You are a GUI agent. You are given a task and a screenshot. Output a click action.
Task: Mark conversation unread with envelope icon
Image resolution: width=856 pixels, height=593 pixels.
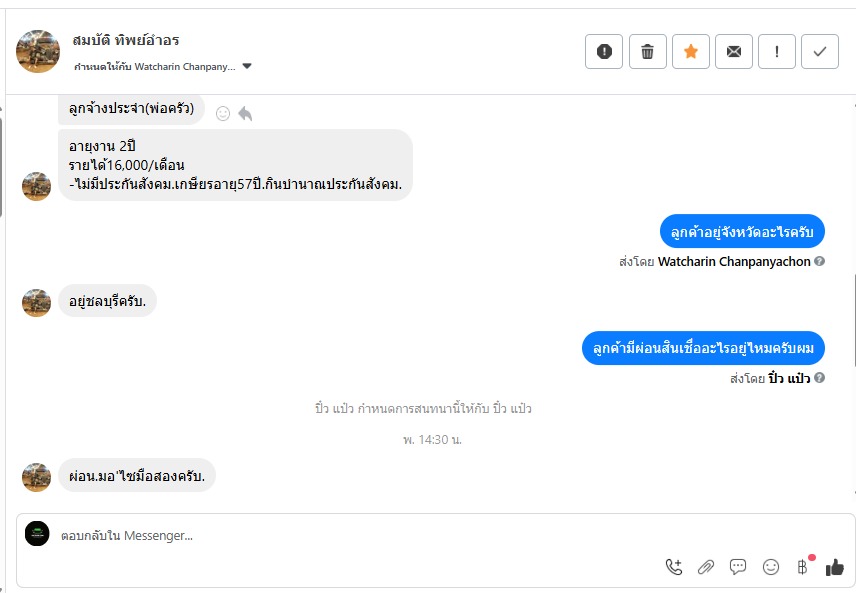click(734, 51)
